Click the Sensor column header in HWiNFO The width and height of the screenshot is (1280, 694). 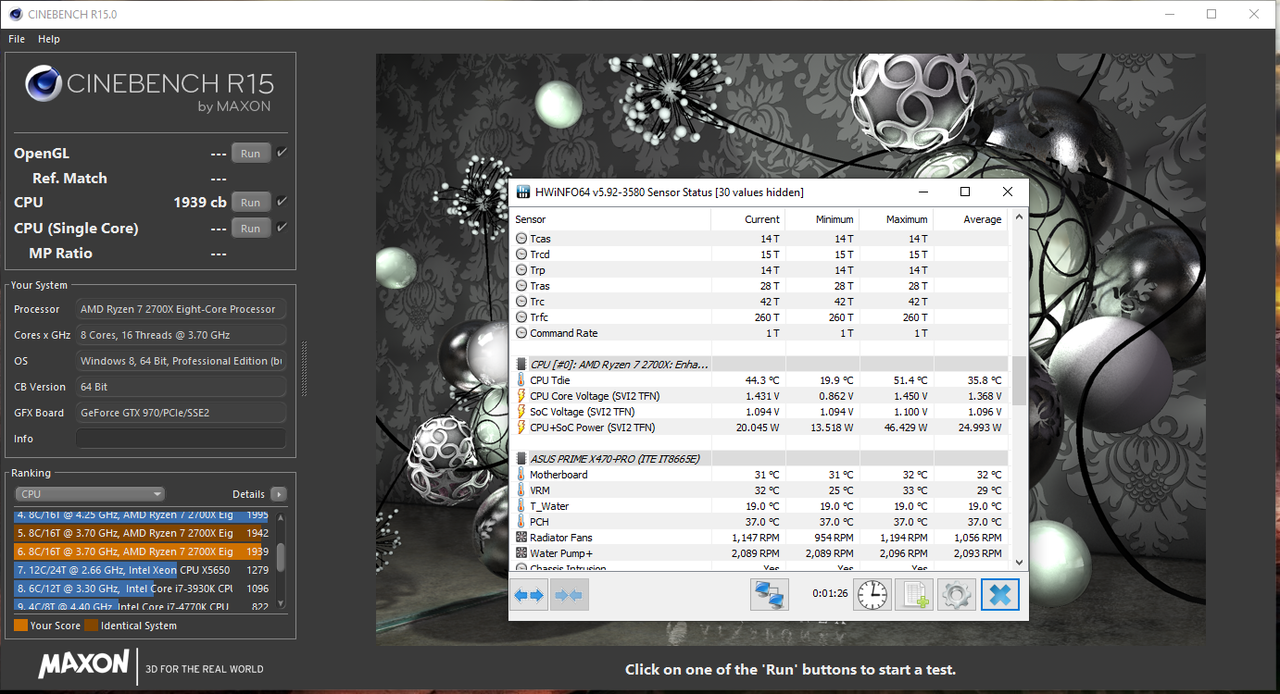(610, 219)
